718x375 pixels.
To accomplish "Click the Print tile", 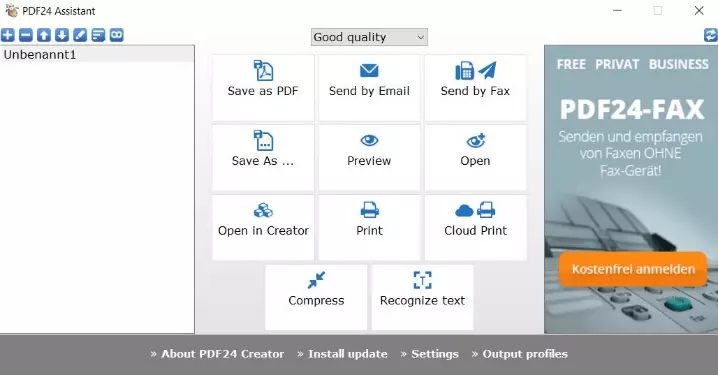I will [369, 228].
